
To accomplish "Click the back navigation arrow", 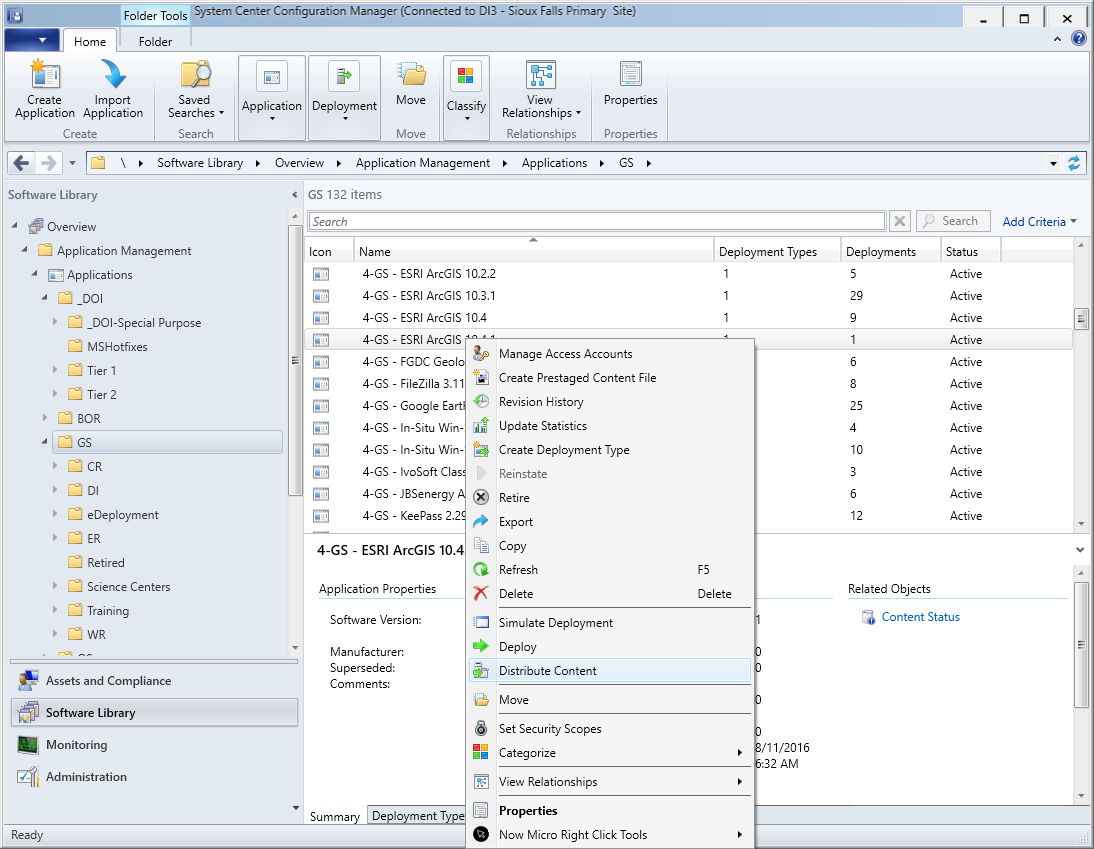I will (x=22, y=163).
